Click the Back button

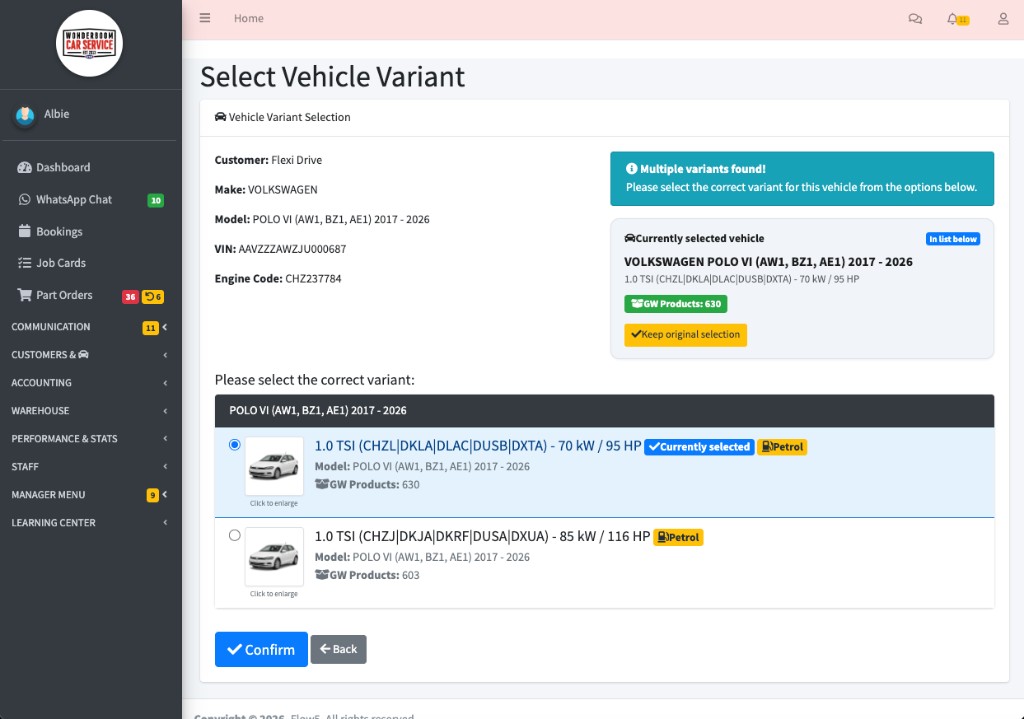(x=338, y=649)
